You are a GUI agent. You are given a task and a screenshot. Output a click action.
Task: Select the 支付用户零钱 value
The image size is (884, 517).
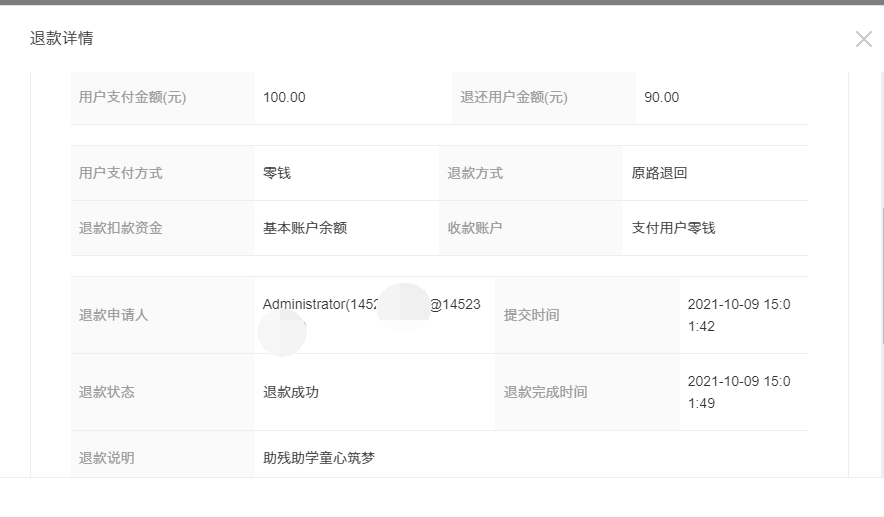point(674,228)
